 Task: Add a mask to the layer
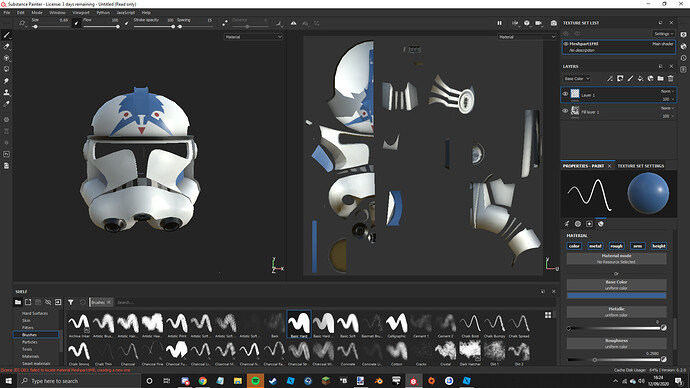tap(620, 78)
